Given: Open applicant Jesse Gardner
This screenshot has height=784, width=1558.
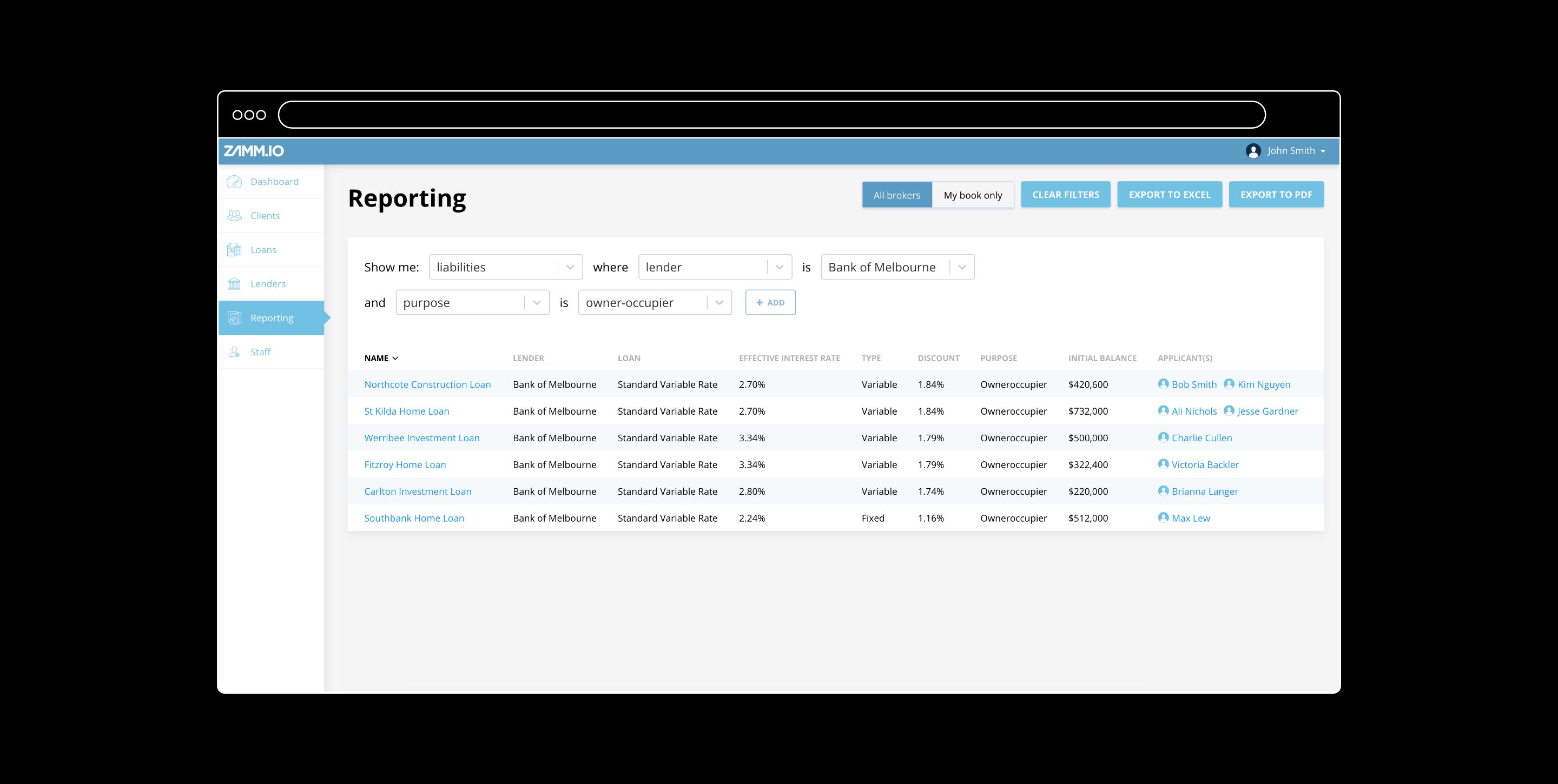Looking at the screenshot, I should pyautogui.click(x=1267, y=411).
